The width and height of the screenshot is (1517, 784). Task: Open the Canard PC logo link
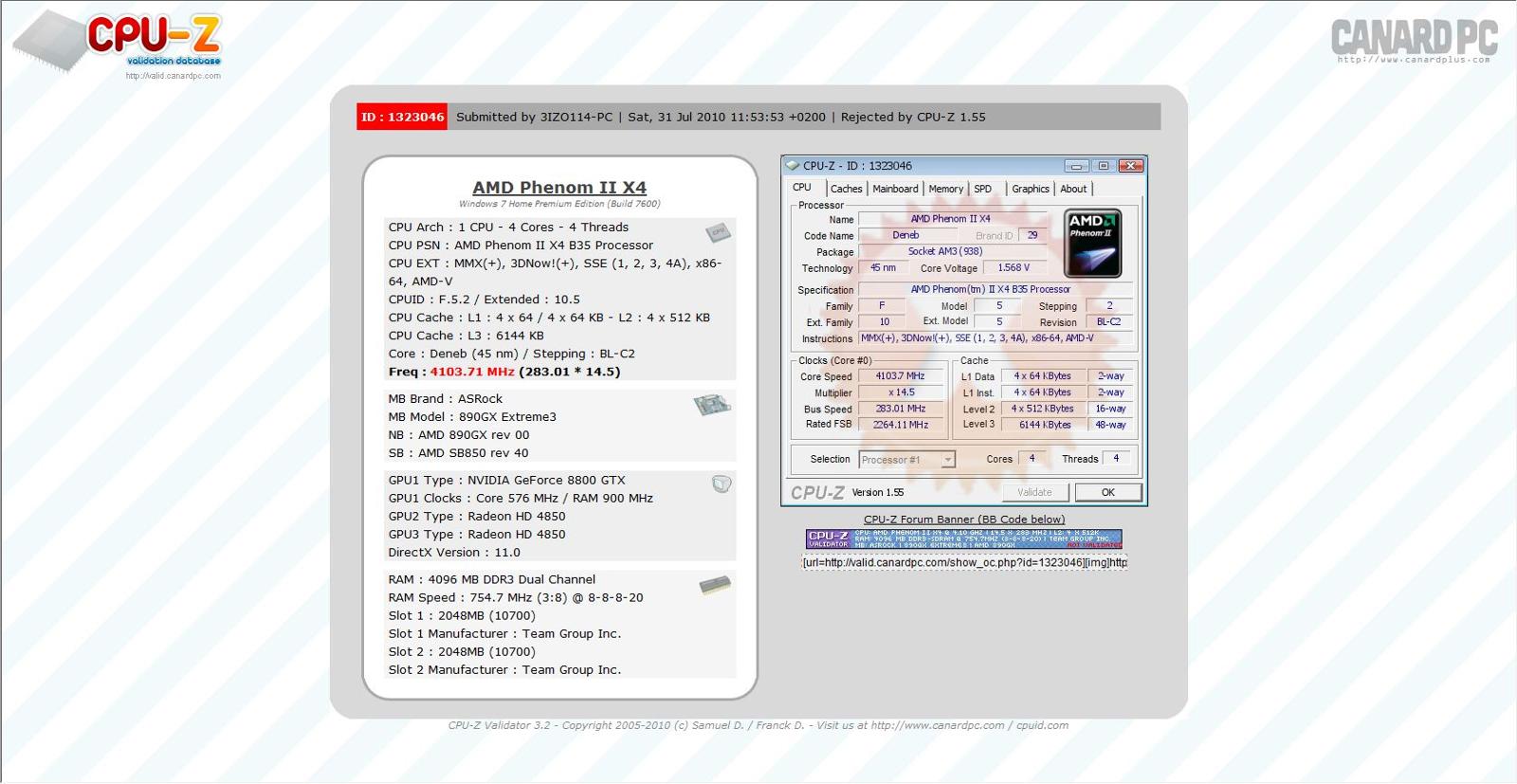[x=1414, y=40]
